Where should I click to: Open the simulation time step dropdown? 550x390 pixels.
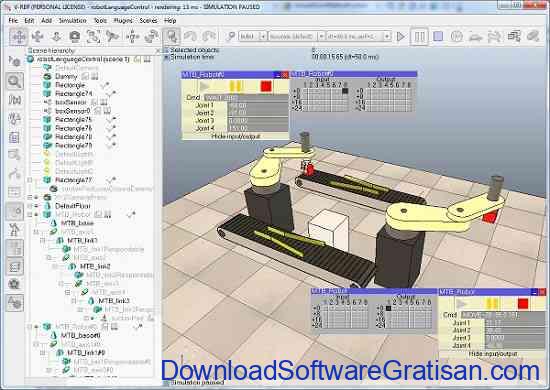click(358, 36)
